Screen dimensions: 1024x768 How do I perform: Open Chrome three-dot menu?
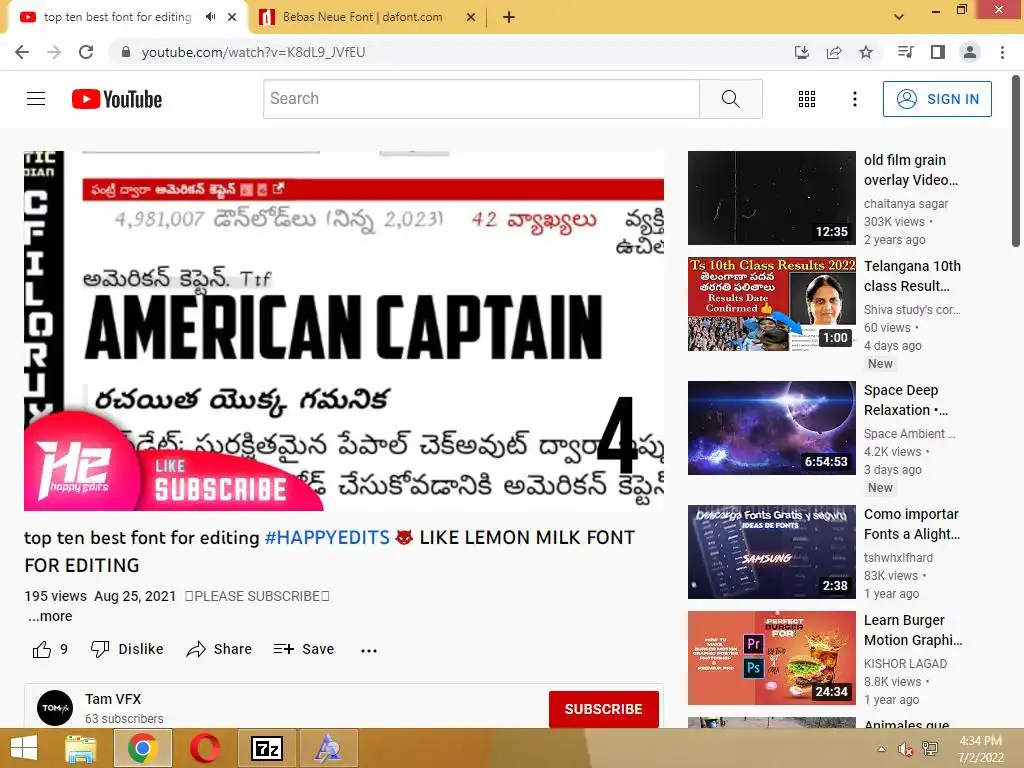coord(1002,52)
